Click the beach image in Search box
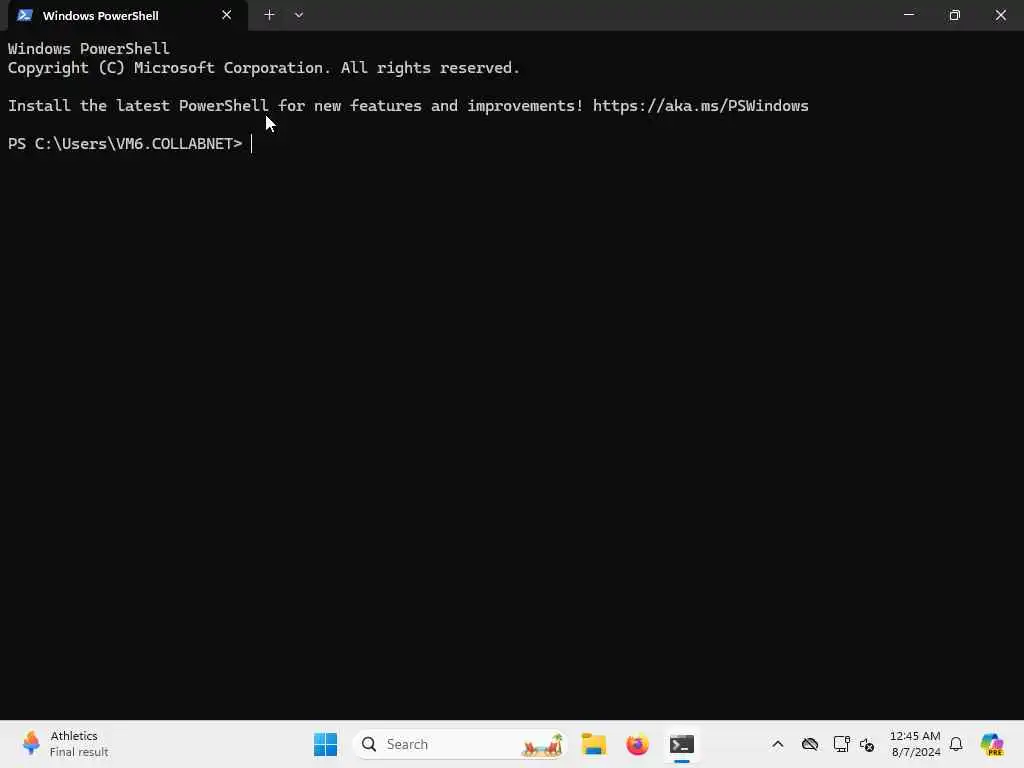Screen dimensions: 1024x768 tap(541, 745)
